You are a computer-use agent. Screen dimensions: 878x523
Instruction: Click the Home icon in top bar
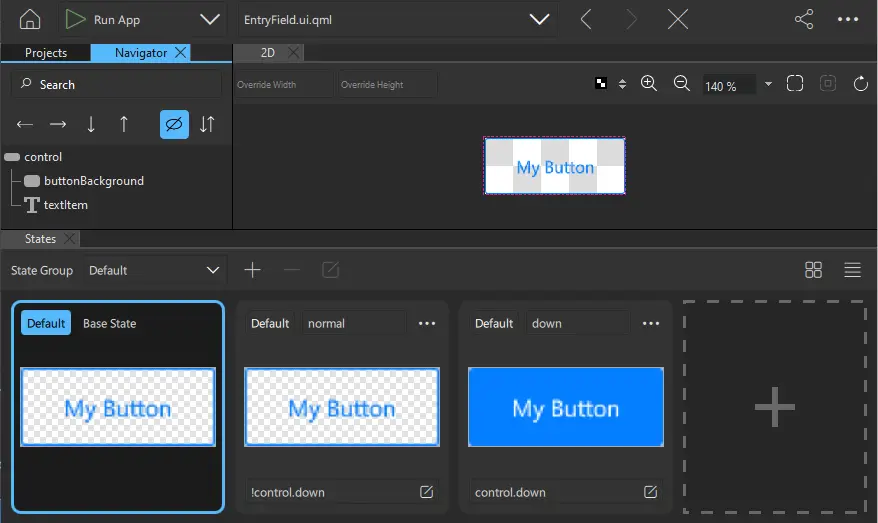(x=30, y=20)
